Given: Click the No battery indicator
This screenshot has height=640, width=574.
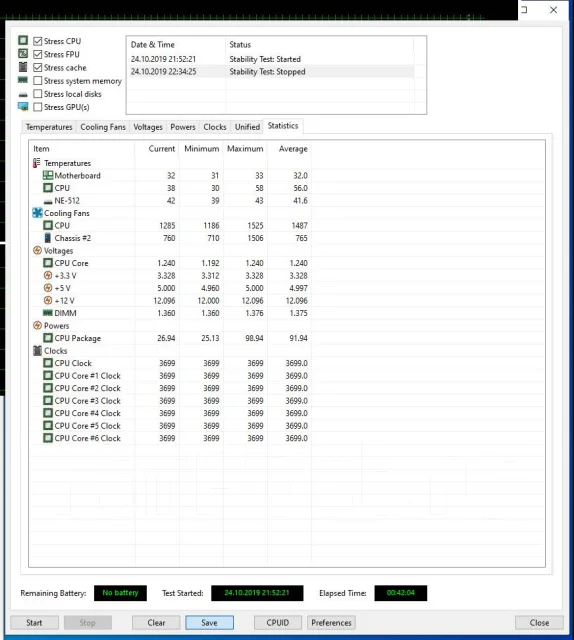Looking at the screenshot, I should pos(120,593).
